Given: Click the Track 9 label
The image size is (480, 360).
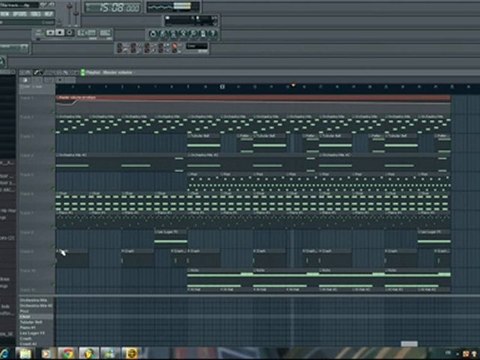Looking at the screenshot, I should (x=27, y=252).
